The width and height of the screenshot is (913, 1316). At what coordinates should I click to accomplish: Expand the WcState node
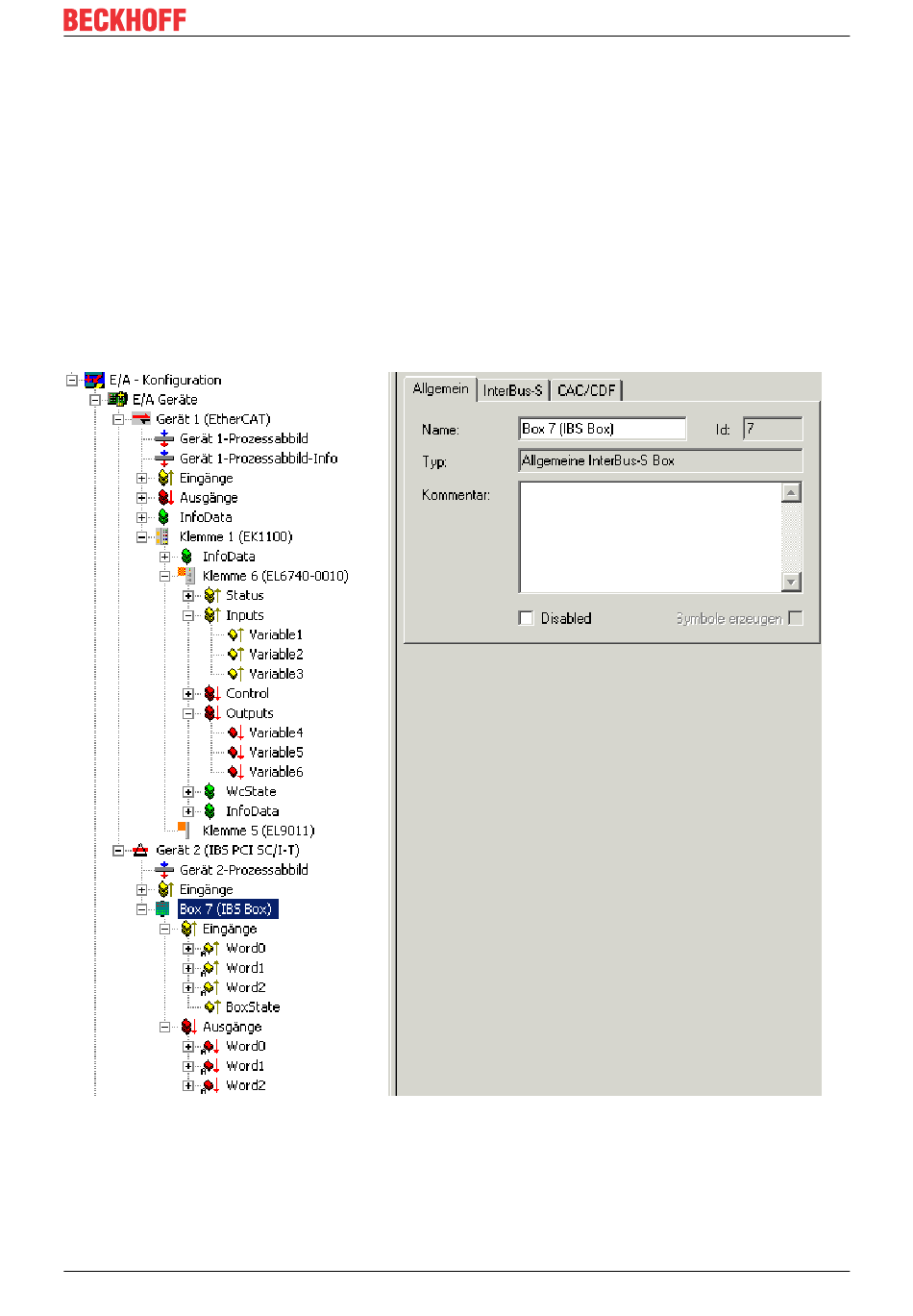(188, 792)
